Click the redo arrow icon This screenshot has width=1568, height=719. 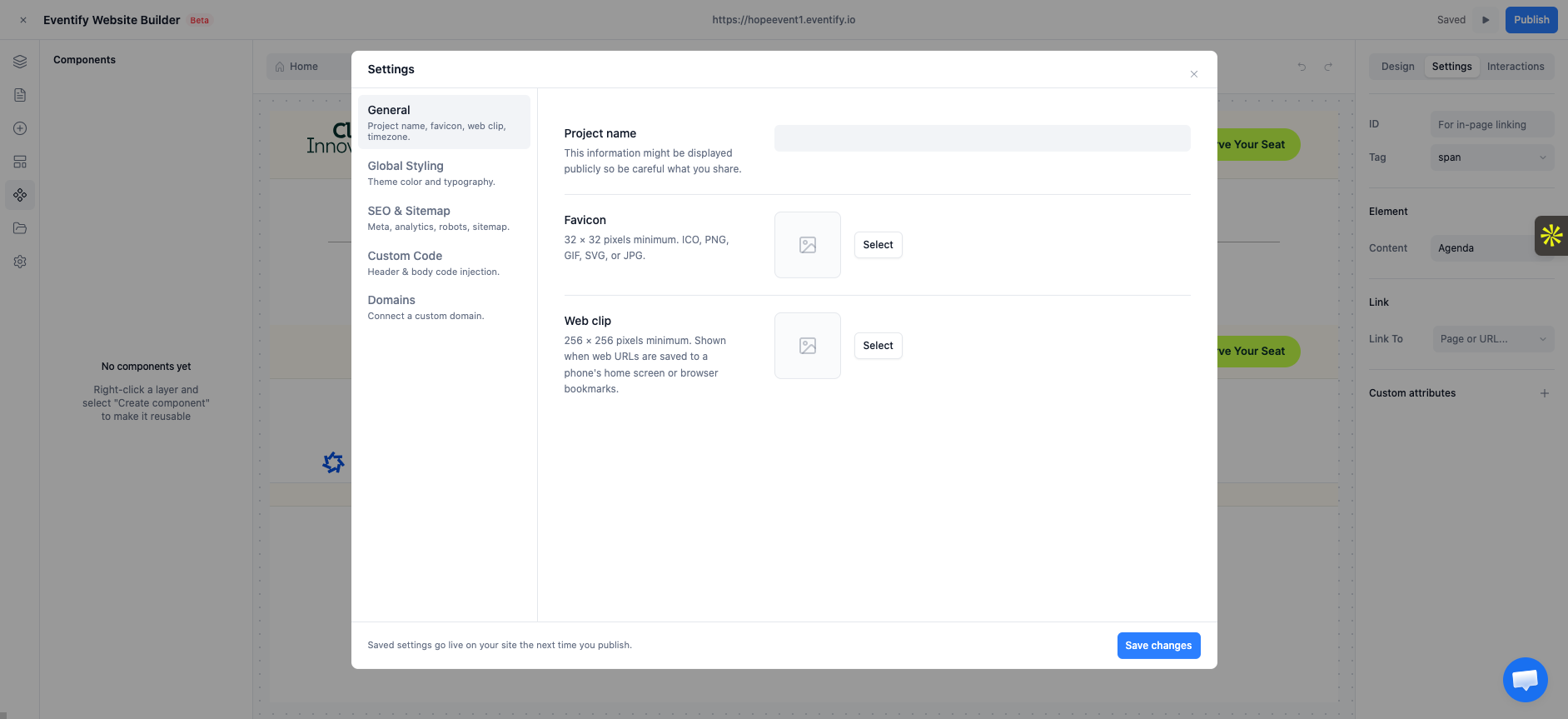point(1328,67)
